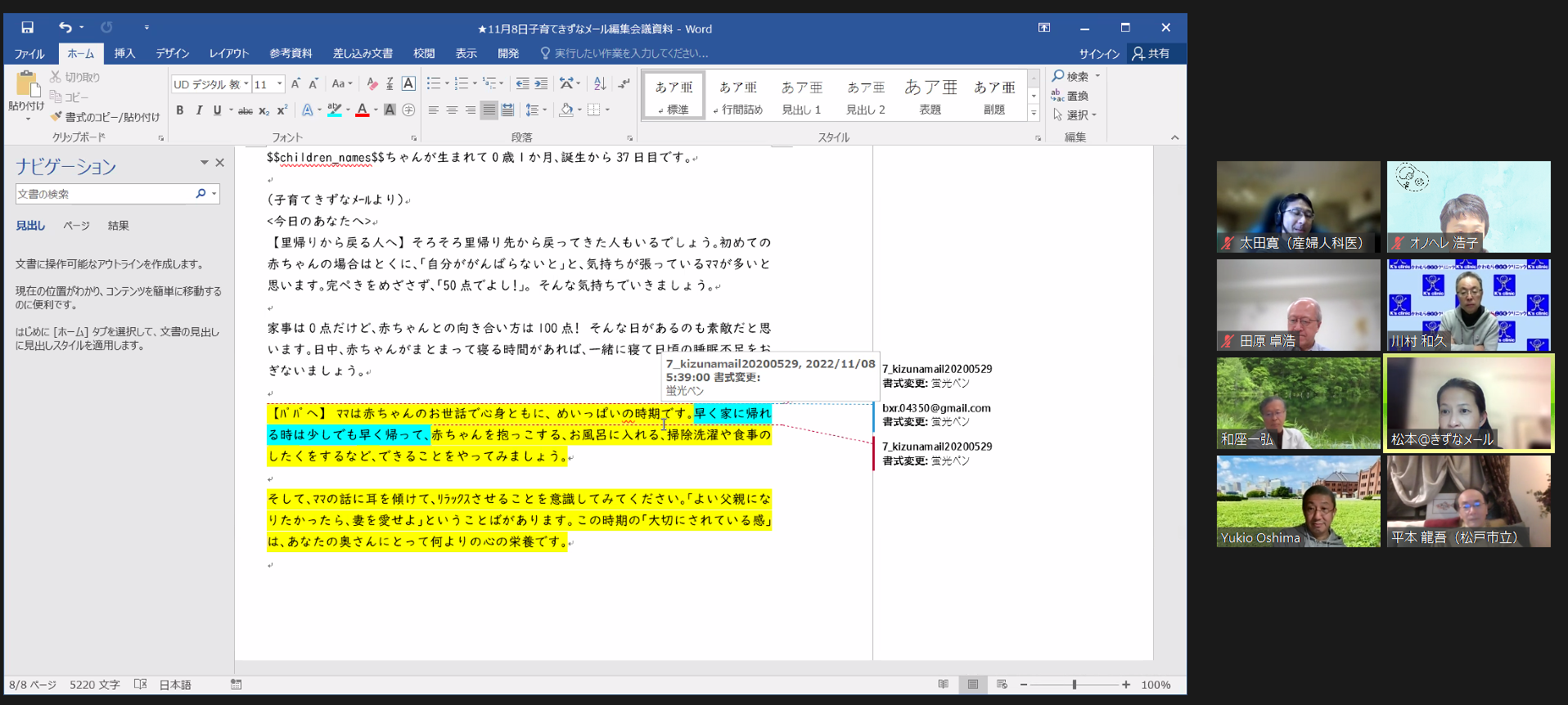Open the font name dropdown
The height and width of the screenshot is (705, 1568).
(246, 84)
